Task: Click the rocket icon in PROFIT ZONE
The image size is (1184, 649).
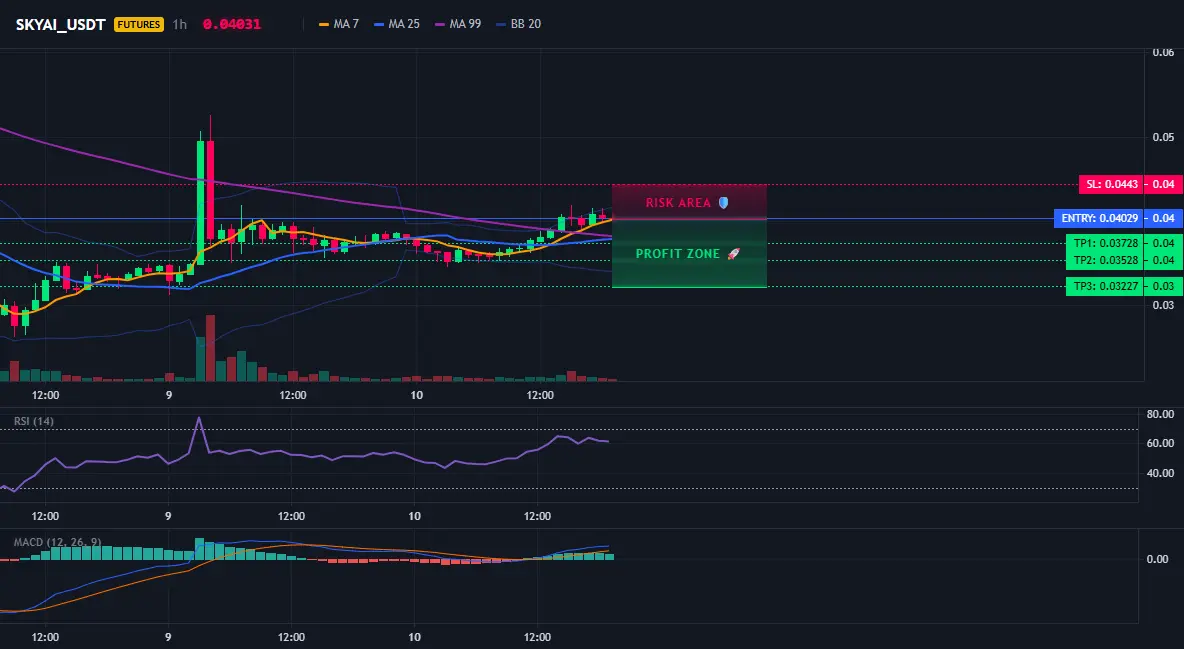Action: point(733,254)
